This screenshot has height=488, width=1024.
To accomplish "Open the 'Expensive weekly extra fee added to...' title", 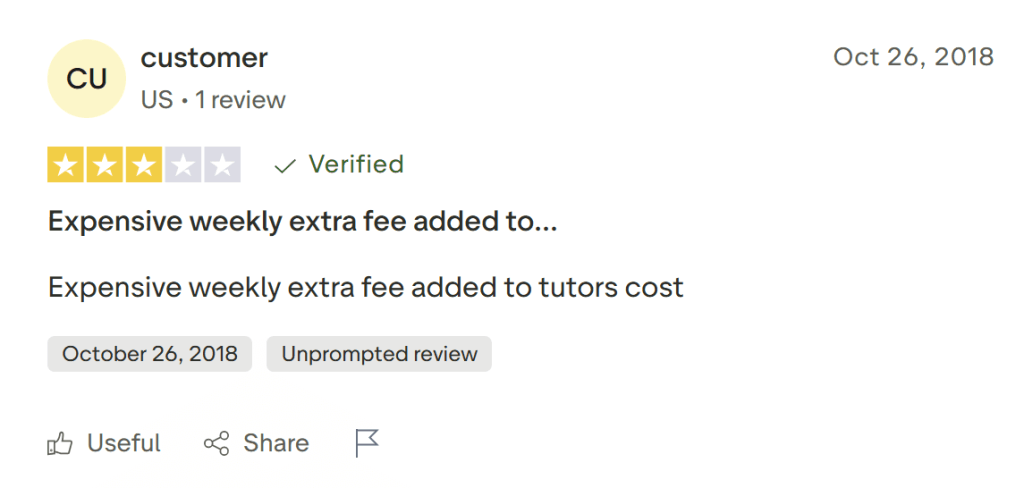I will 302,222.
